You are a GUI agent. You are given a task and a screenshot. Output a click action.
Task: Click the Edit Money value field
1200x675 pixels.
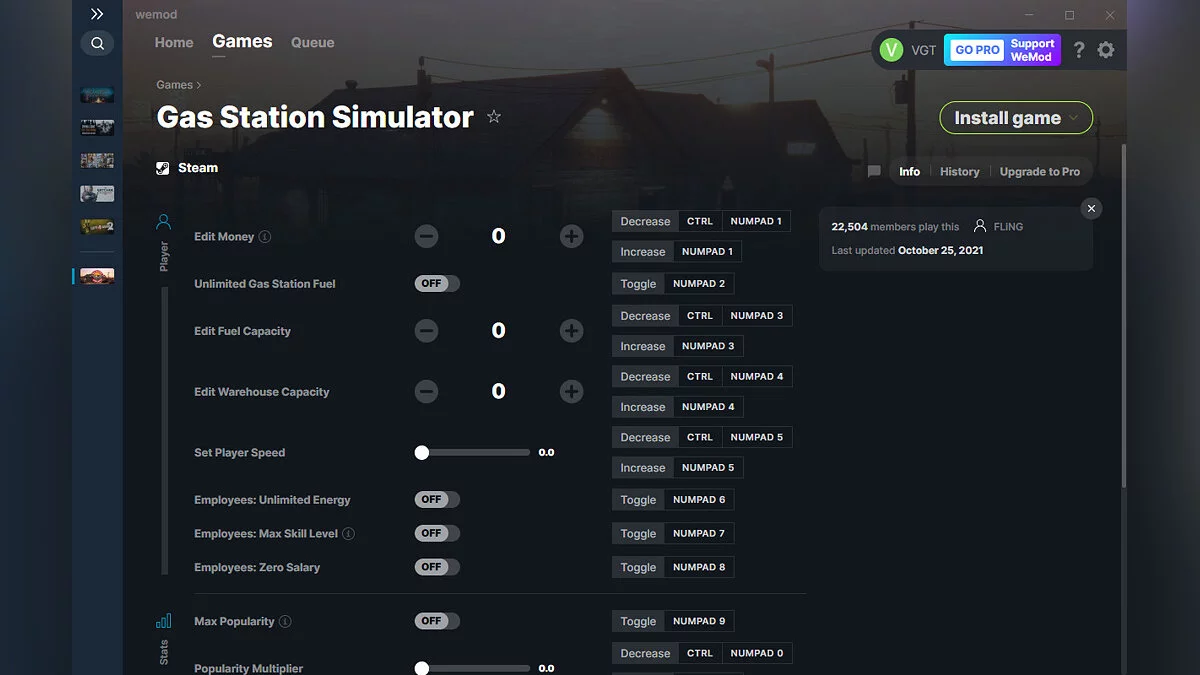(x=498, y=237)
